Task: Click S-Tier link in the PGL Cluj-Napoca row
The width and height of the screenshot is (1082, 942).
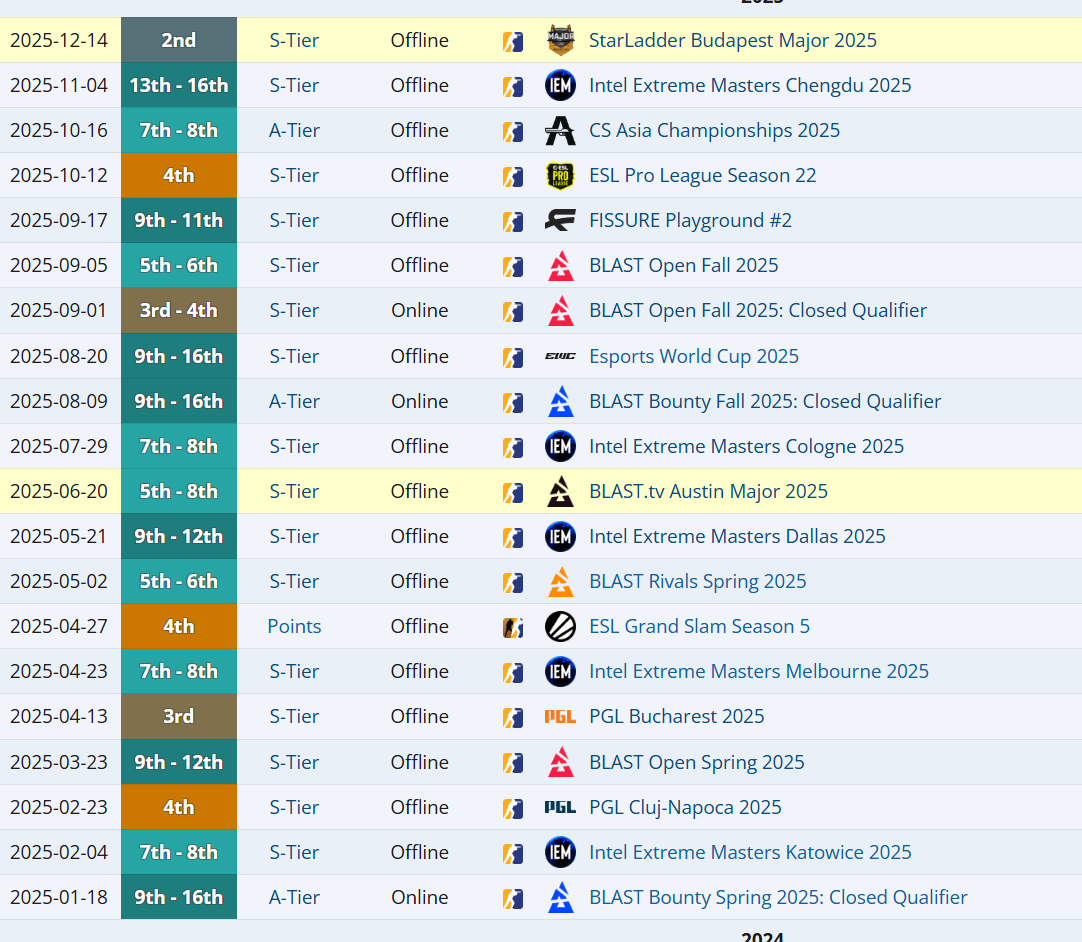Action: pyautogui.click(x=294, y=807)
